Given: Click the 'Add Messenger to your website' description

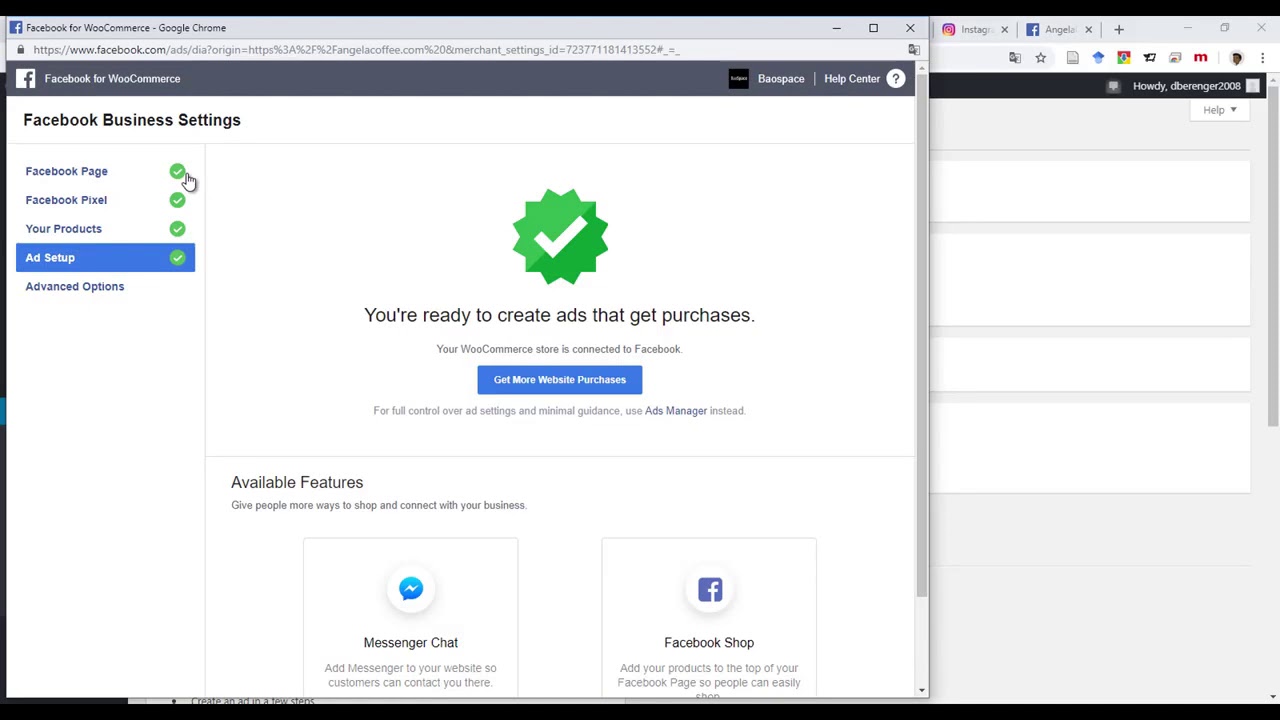Looking at the screenshot, I should (410, 675).
